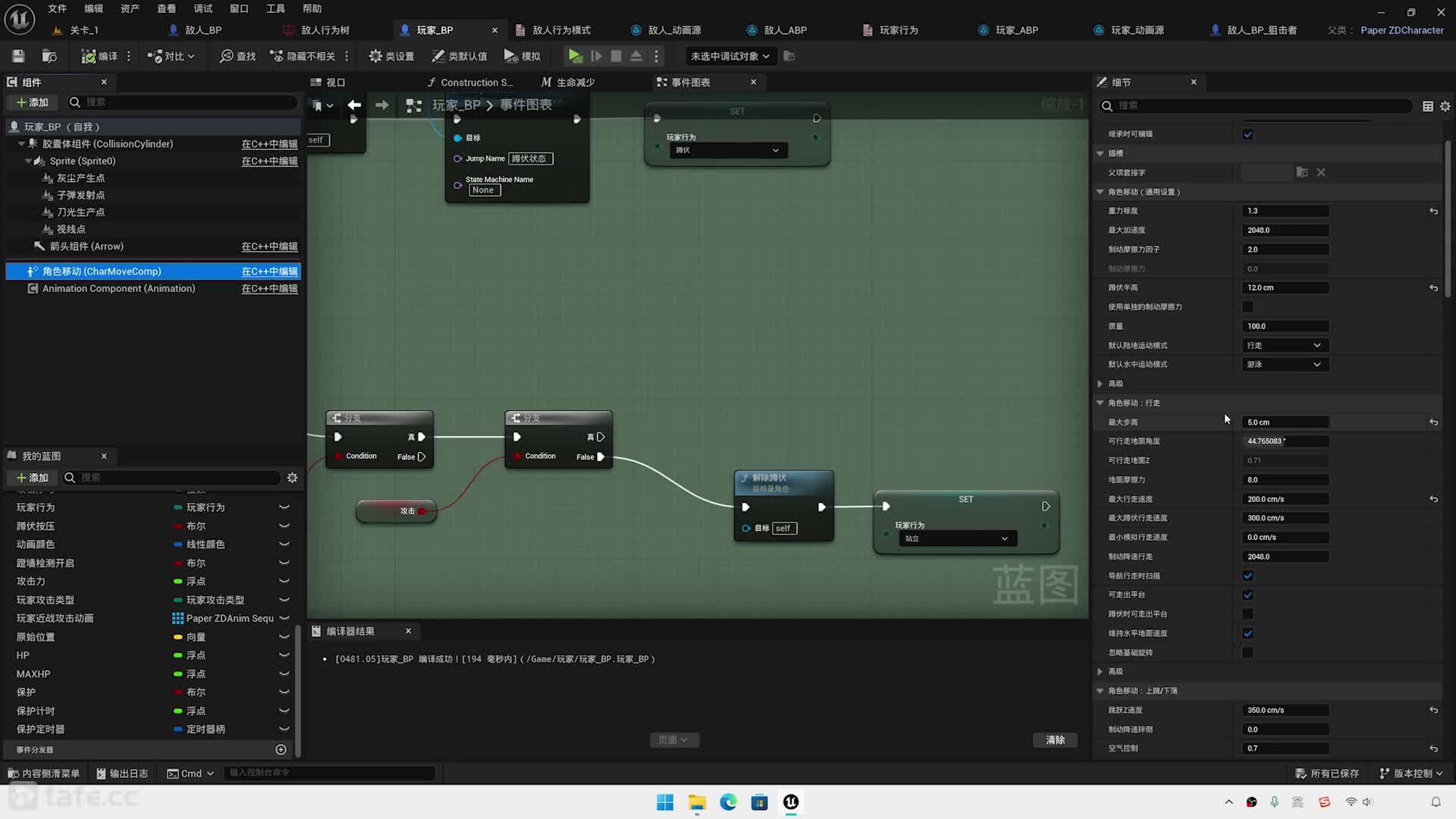Collapse 角色移动（通用设置）section
The width and height of the screenshot is (1456, 819).
click(1100, 192)
